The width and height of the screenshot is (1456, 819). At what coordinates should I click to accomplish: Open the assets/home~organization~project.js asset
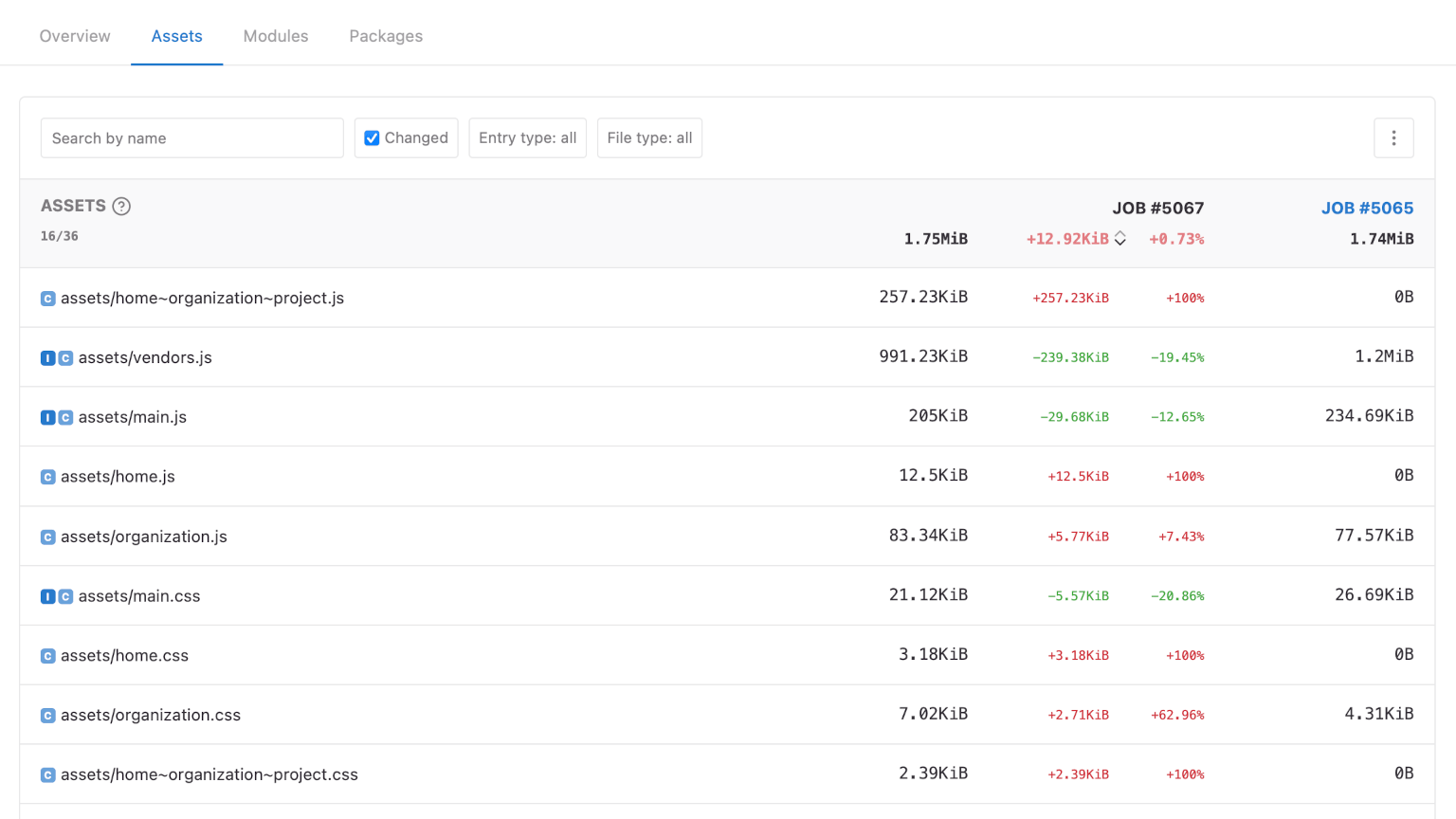point(202,298)
